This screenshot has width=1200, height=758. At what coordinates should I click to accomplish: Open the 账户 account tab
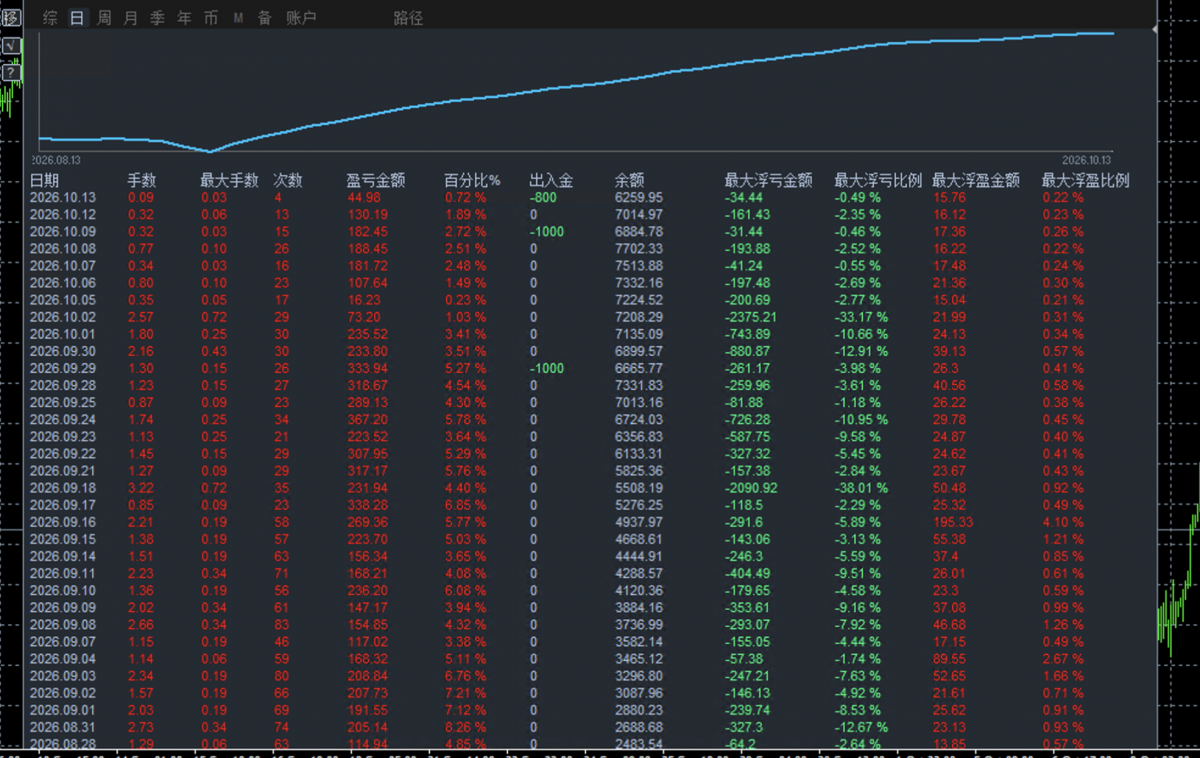(301, 18)
